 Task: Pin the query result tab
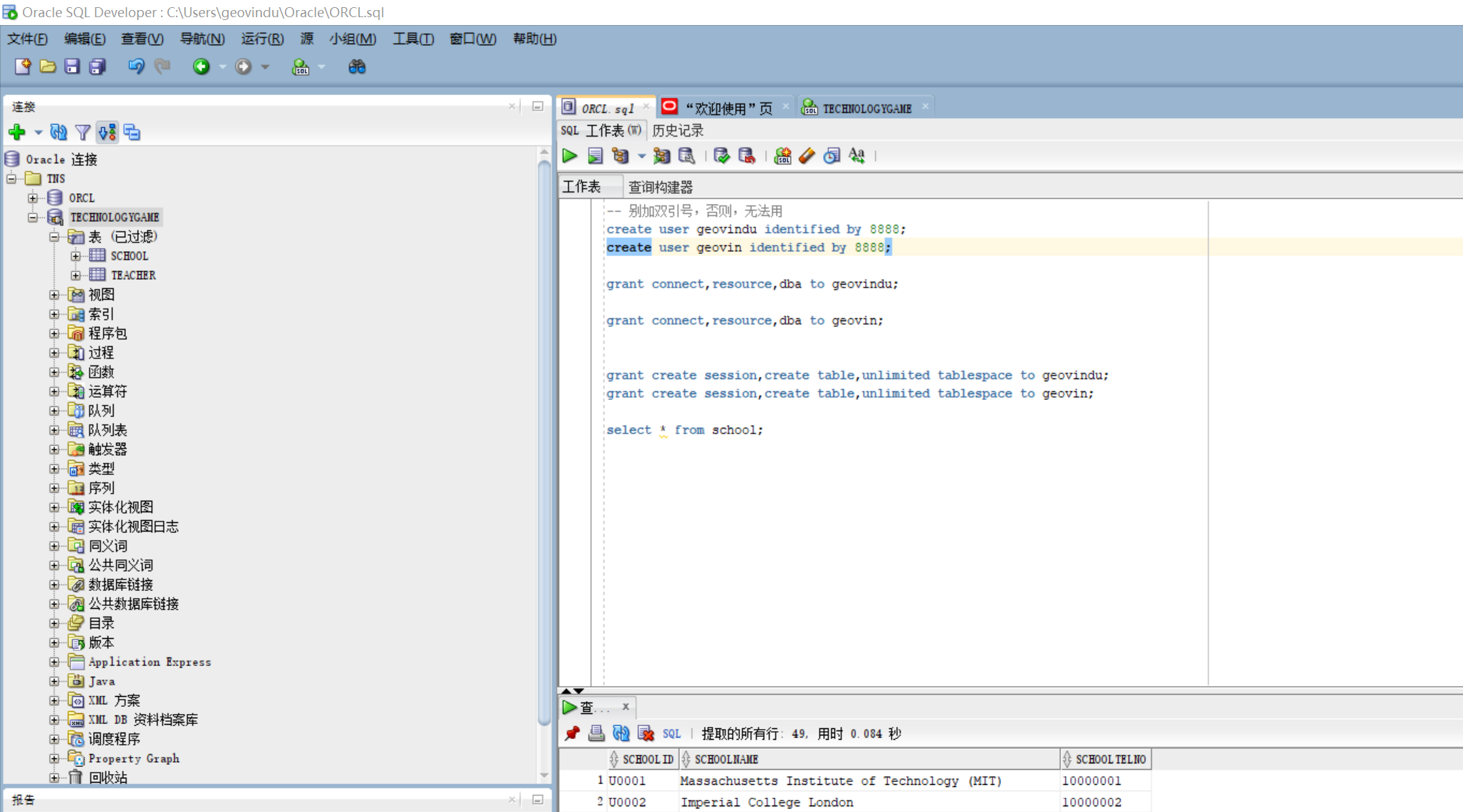coord(572,733)
